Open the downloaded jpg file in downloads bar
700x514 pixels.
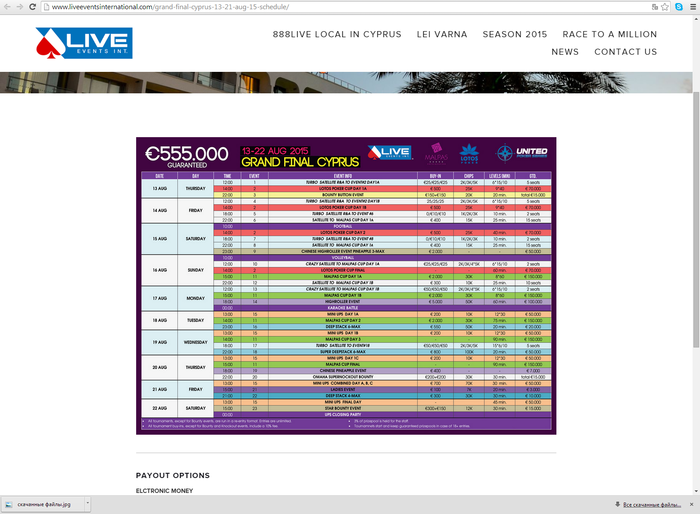click(43, 505)
